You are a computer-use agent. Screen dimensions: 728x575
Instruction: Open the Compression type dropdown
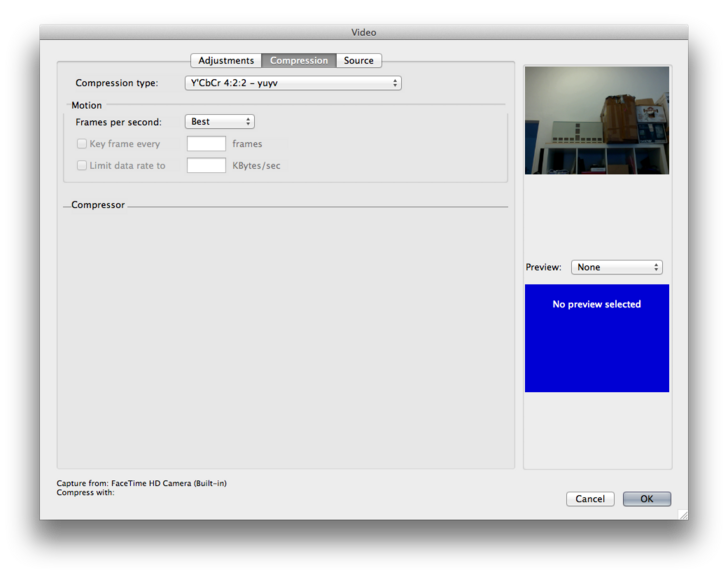[x=293, y=83]
